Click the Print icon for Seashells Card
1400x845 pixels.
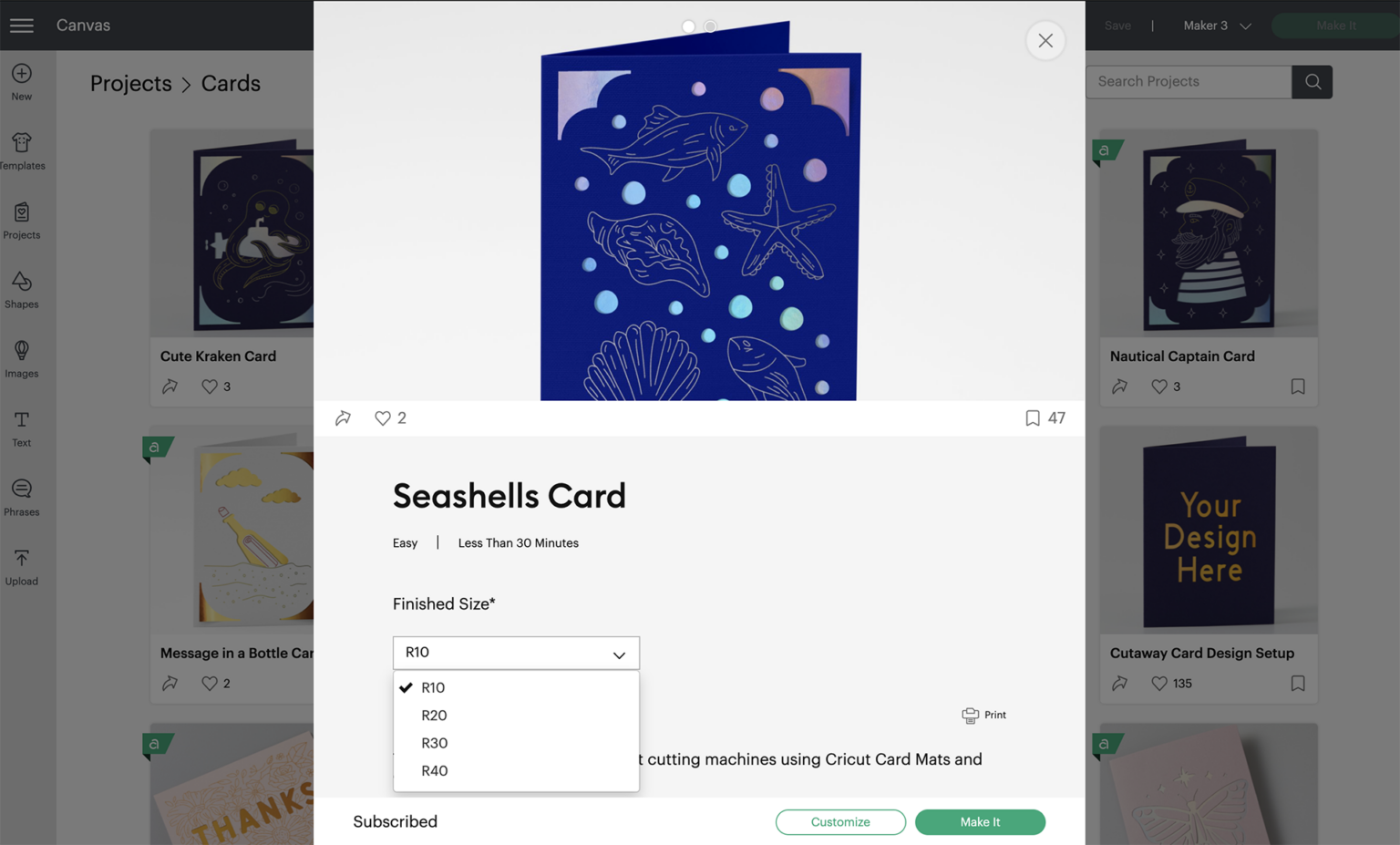point(969,715)
